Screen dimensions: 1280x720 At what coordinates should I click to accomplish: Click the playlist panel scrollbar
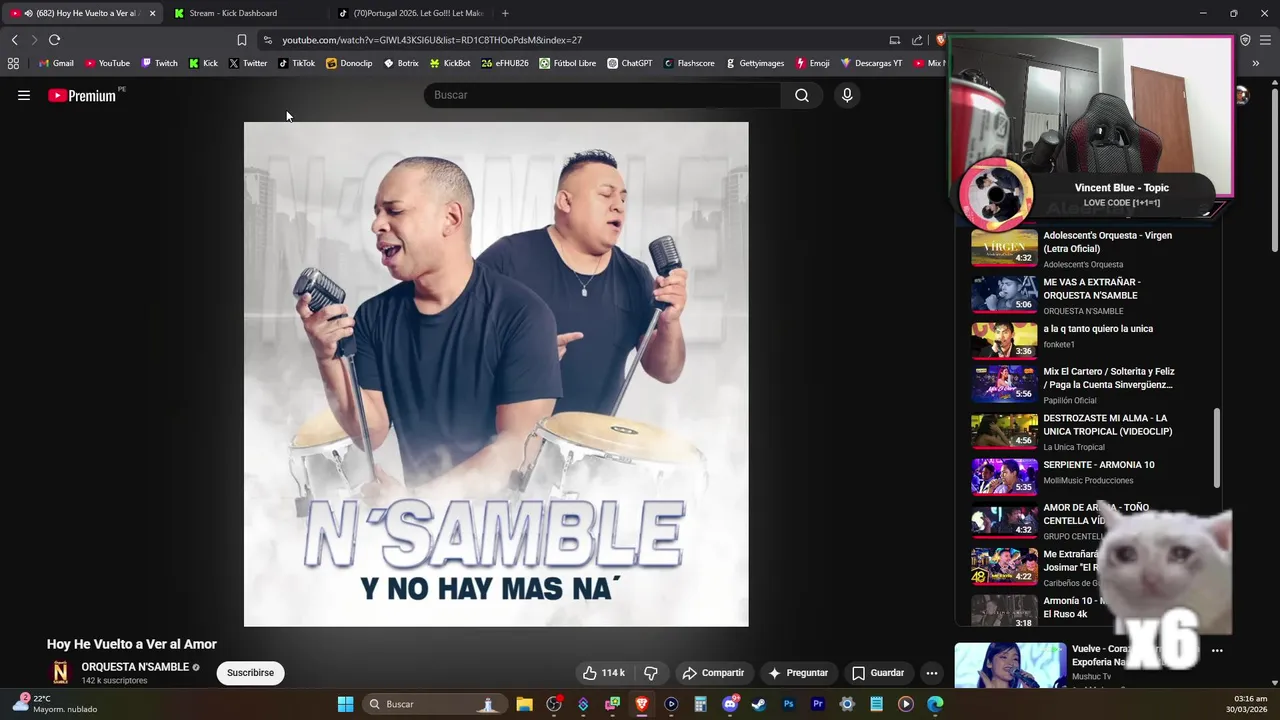click(x=1217, y=448)
